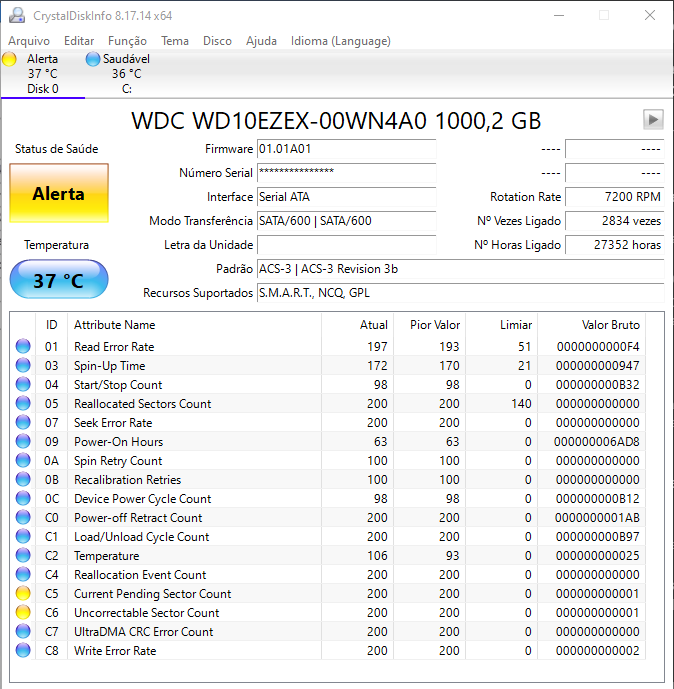
Task: Open the Arquivo menu
Action: tap(29, 41)
